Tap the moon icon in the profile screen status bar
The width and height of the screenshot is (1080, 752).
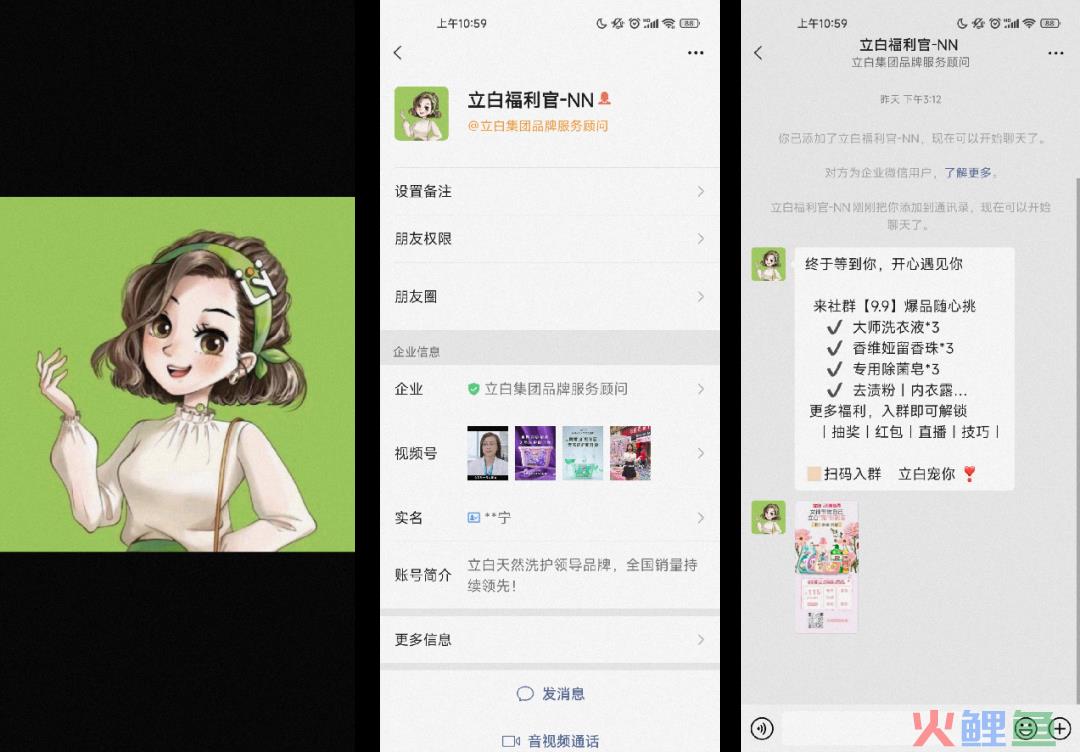pyautogui.click(x=601, y=23)
